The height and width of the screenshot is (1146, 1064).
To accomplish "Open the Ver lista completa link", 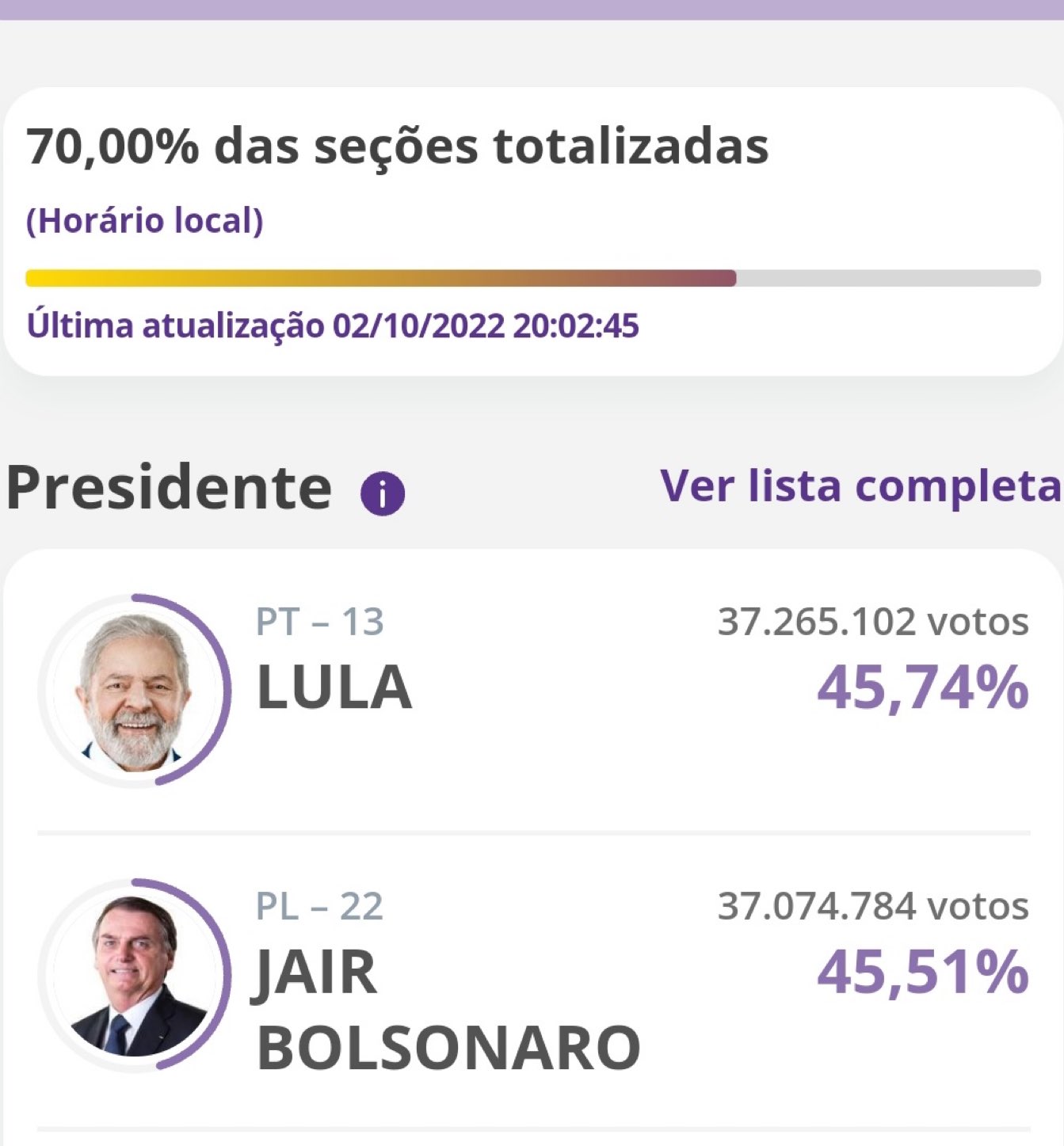I will [860, 486].
